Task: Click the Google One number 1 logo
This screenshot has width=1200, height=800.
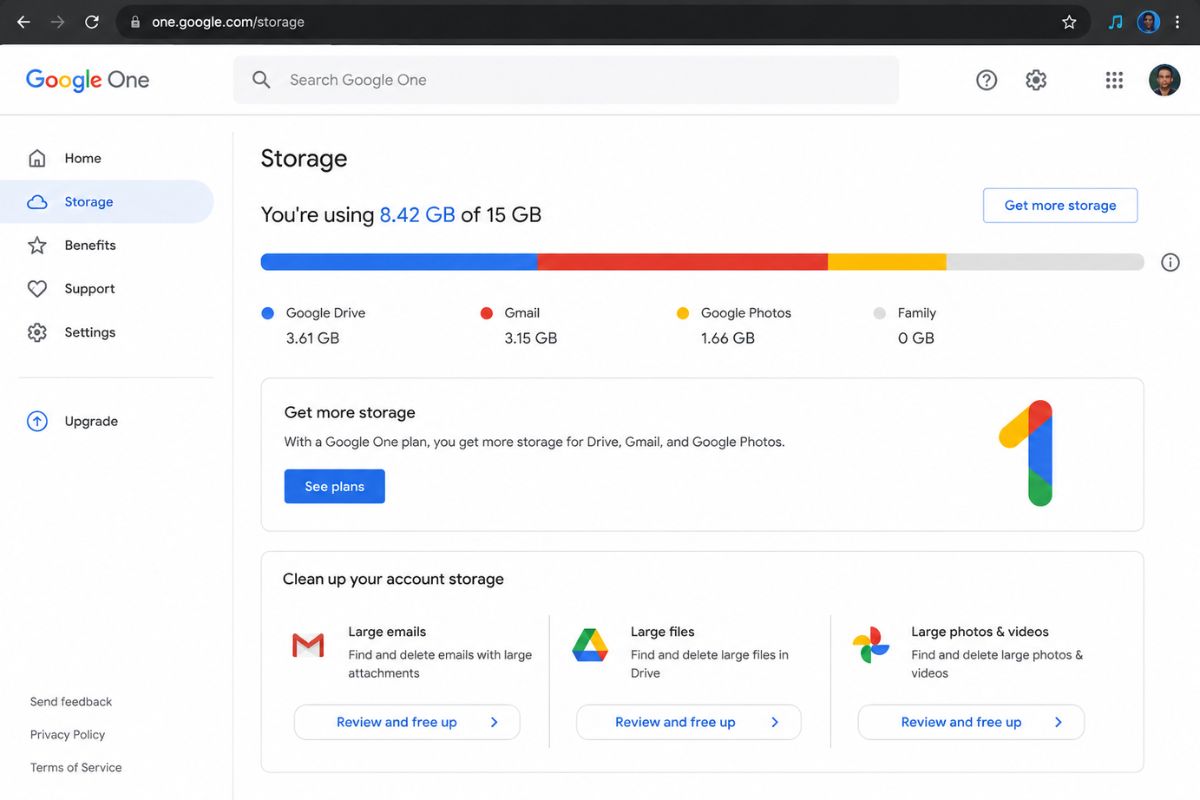Action: (1027, 453)
